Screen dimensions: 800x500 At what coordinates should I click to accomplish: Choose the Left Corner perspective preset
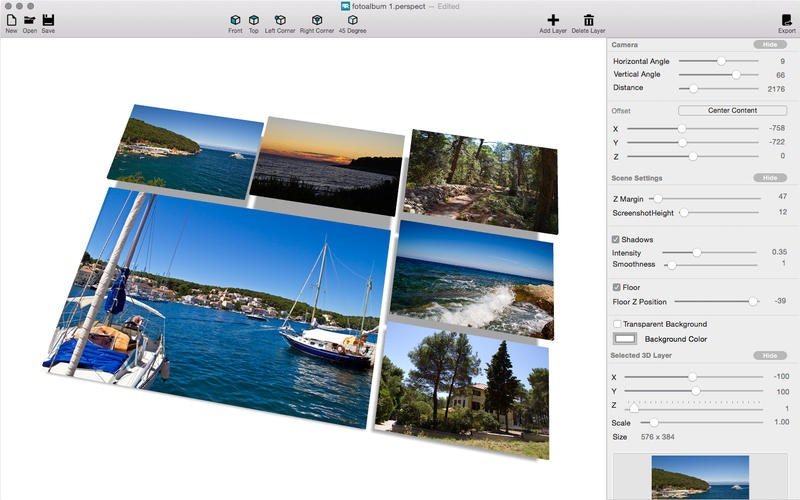(280, 20)
